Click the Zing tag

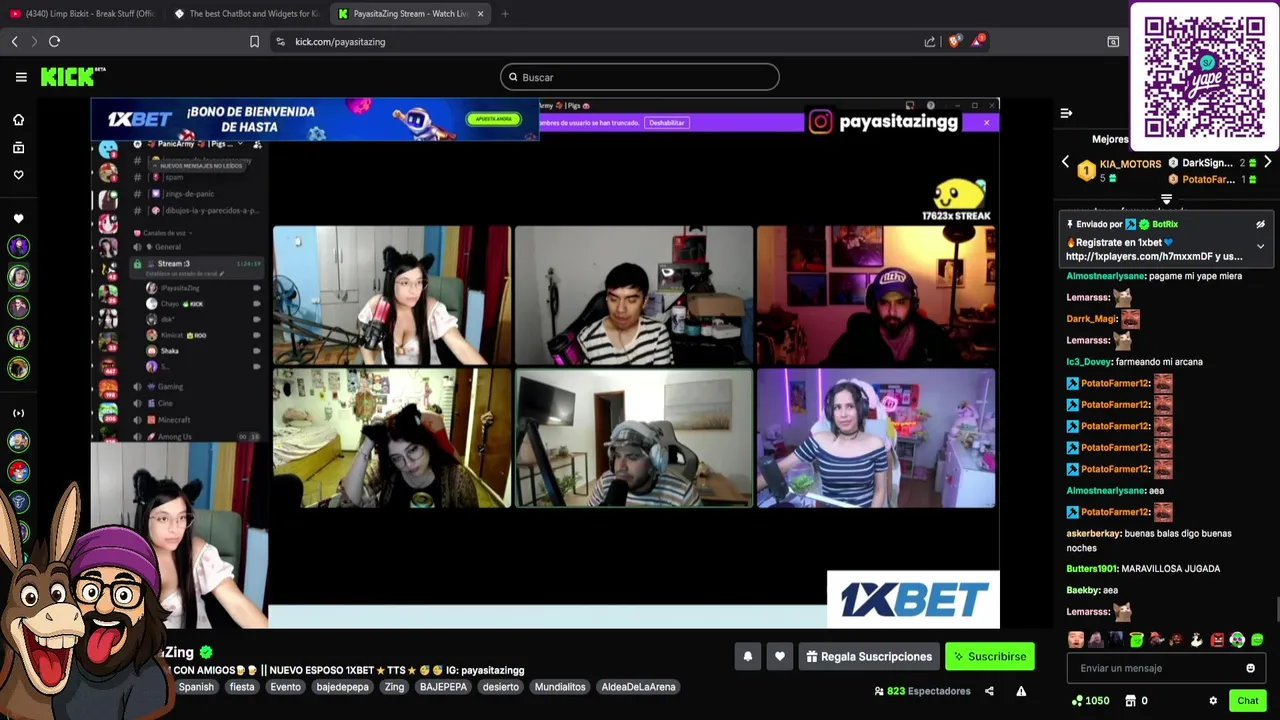pyautogui.click(x=395, y=687)
